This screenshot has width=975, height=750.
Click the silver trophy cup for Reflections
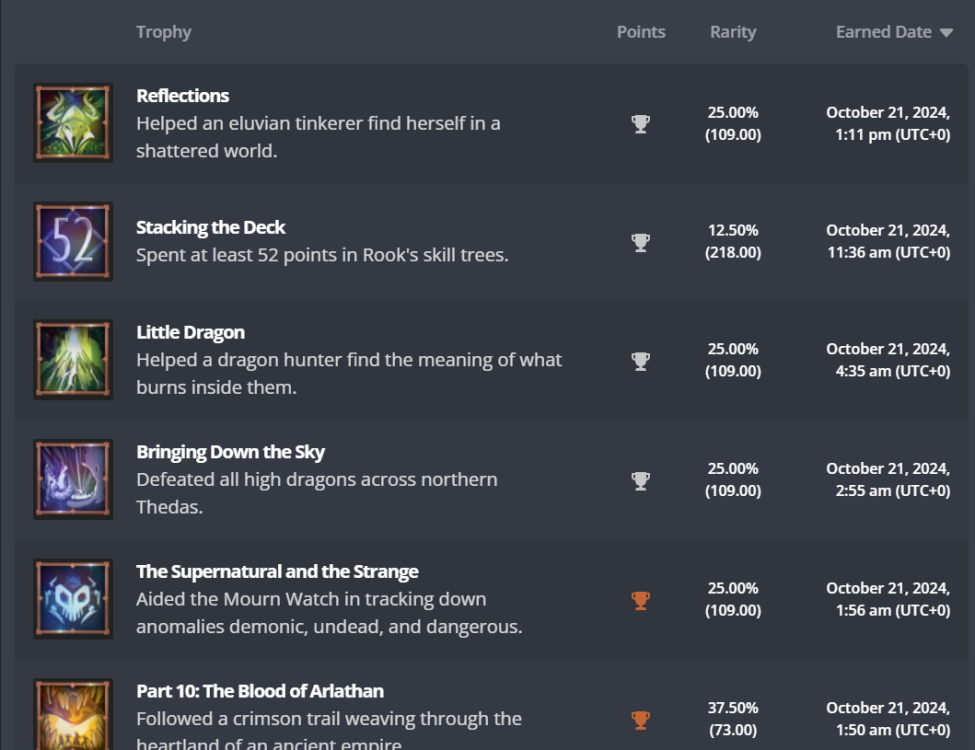(x=641, y=124)
